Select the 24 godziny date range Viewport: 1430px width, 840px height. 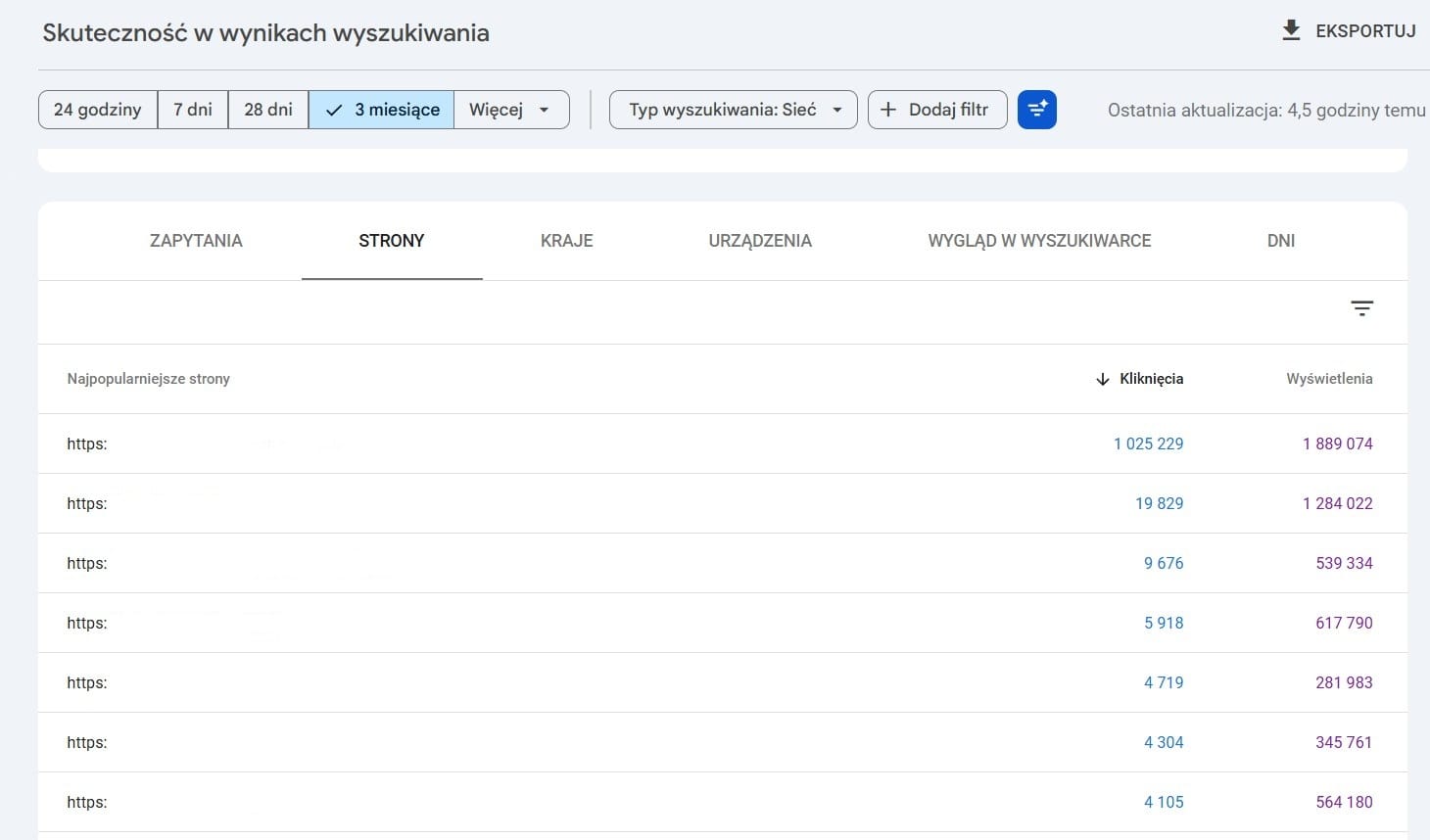coord(98,110)
